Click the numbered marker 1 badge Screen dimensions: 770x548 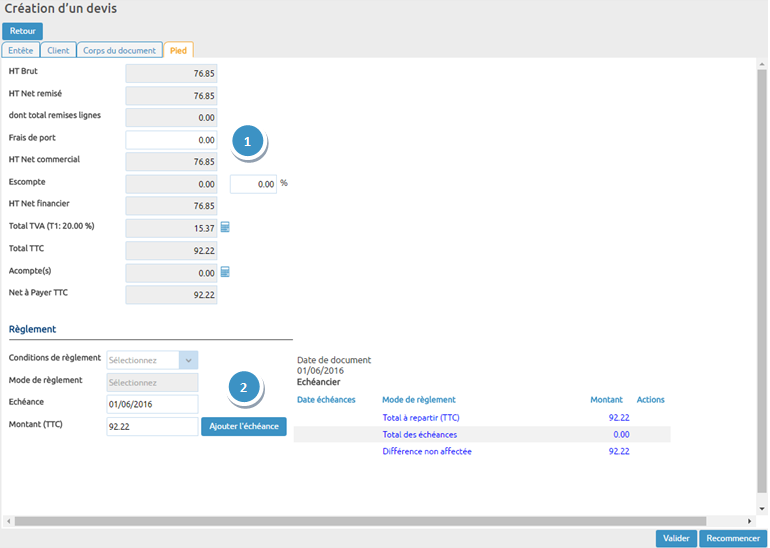coord(248,141)
